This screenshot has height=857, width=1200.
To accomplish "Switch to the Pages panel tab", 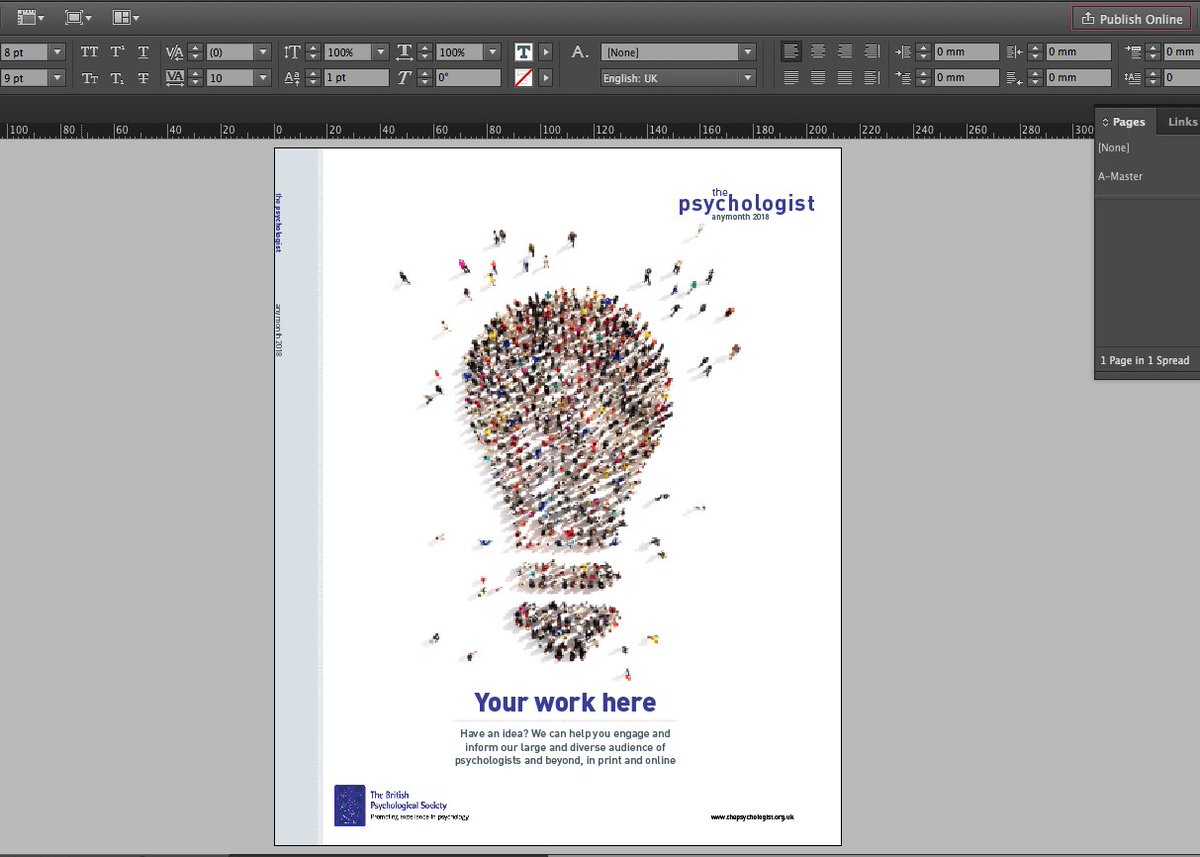I will 1125,122.
